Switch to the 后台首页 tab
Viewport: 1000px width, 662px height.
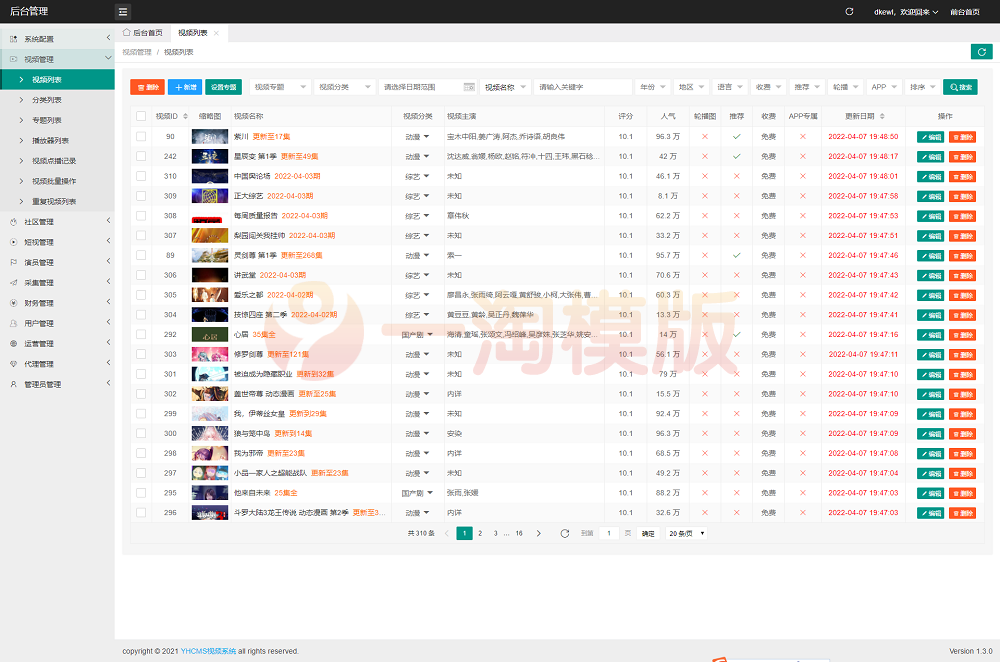click(142, 33)
